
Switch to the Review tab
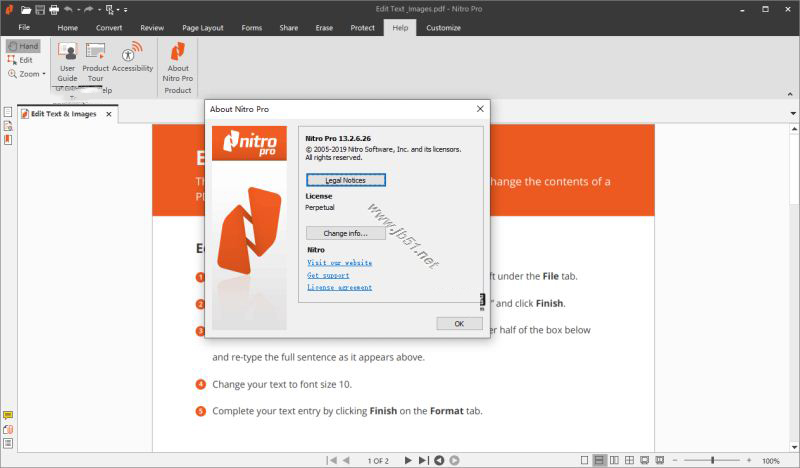point(152,28)
